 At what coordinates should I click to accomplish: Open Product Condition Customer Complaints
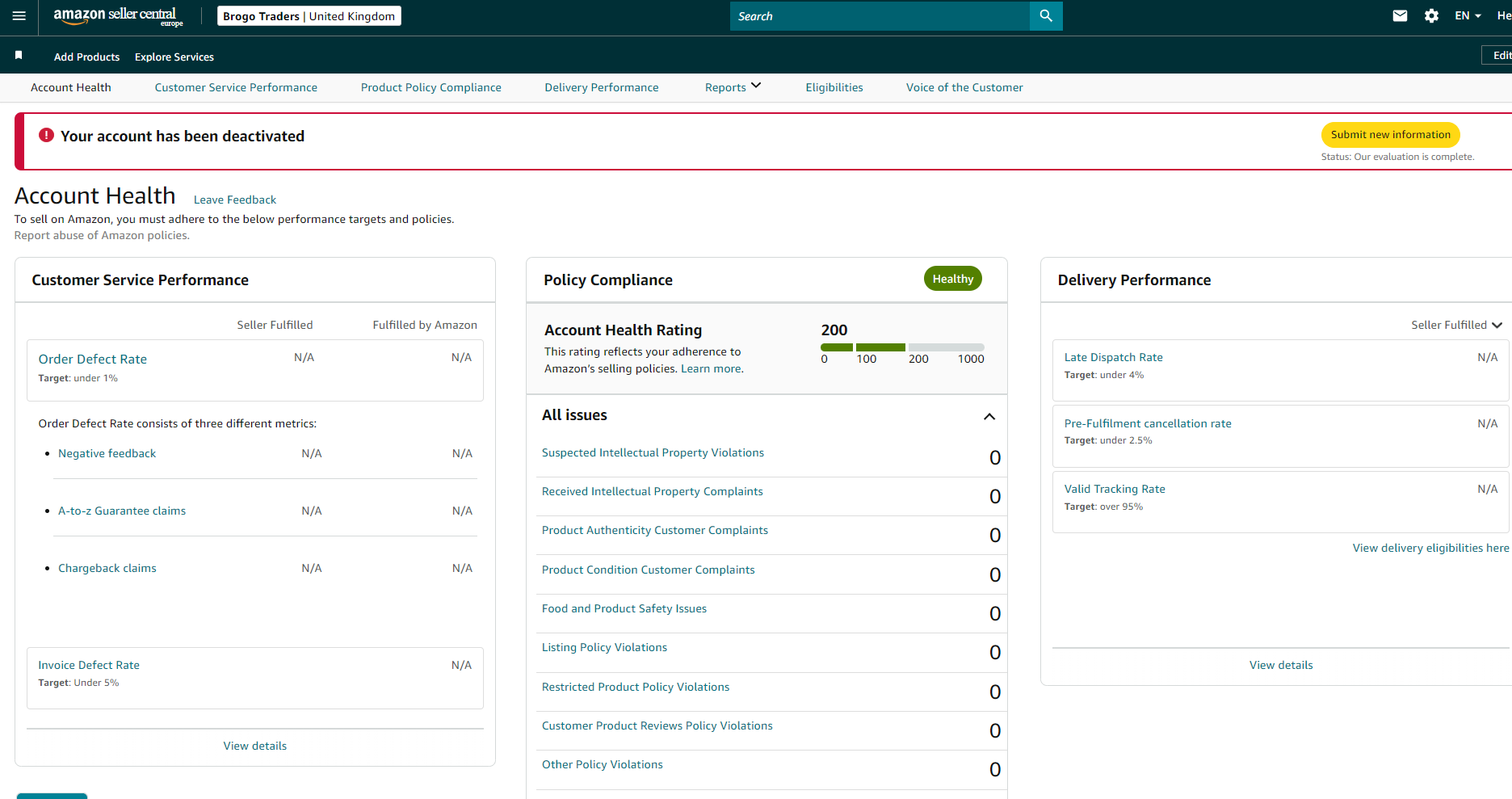coord(649,570)
